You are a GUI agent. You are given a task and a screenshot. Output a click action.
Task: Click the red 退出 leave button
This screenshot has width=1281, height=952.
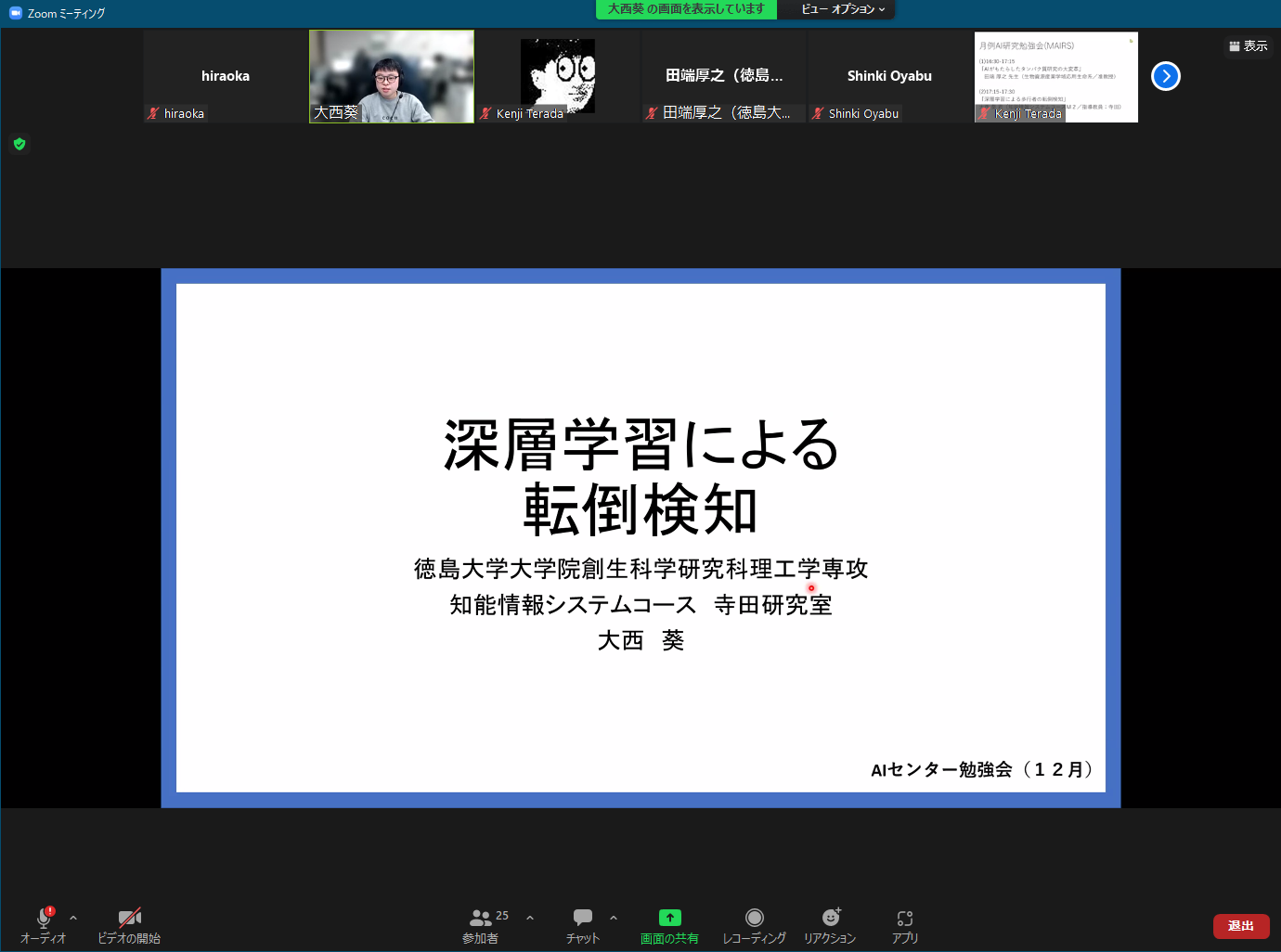tap(1240, 926)
